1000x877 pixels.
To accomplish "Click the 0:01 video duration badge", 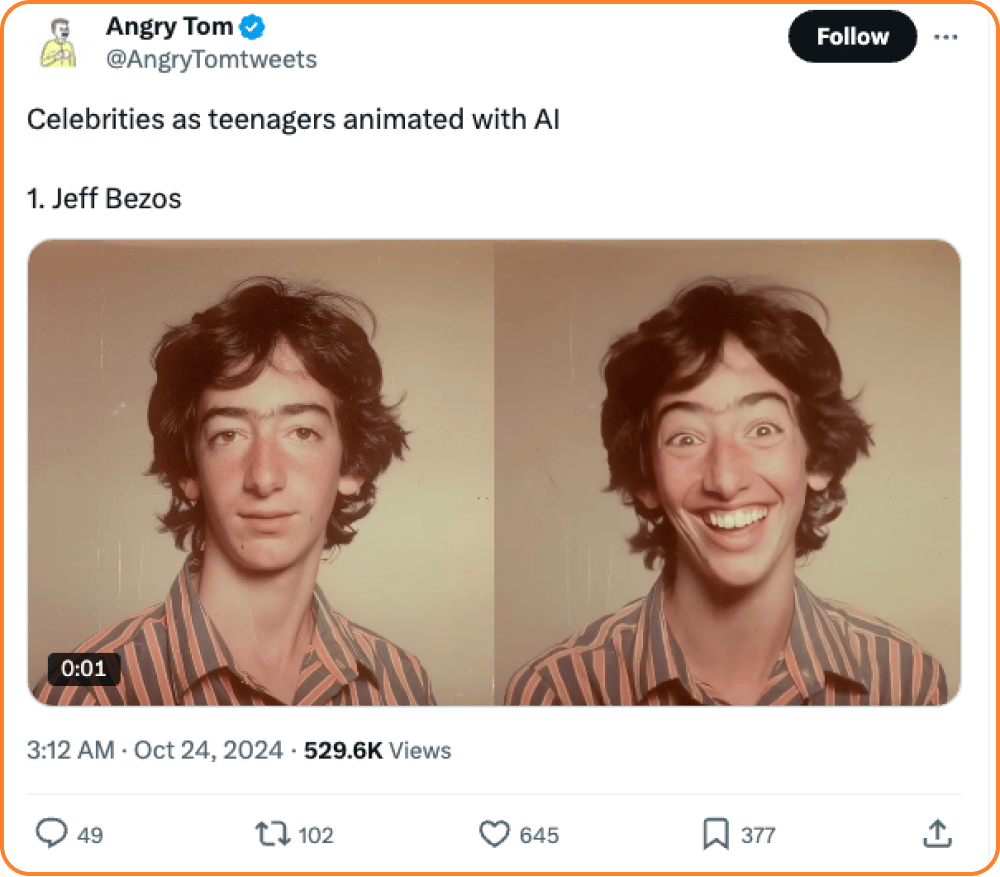I will (x=84, y=668).
